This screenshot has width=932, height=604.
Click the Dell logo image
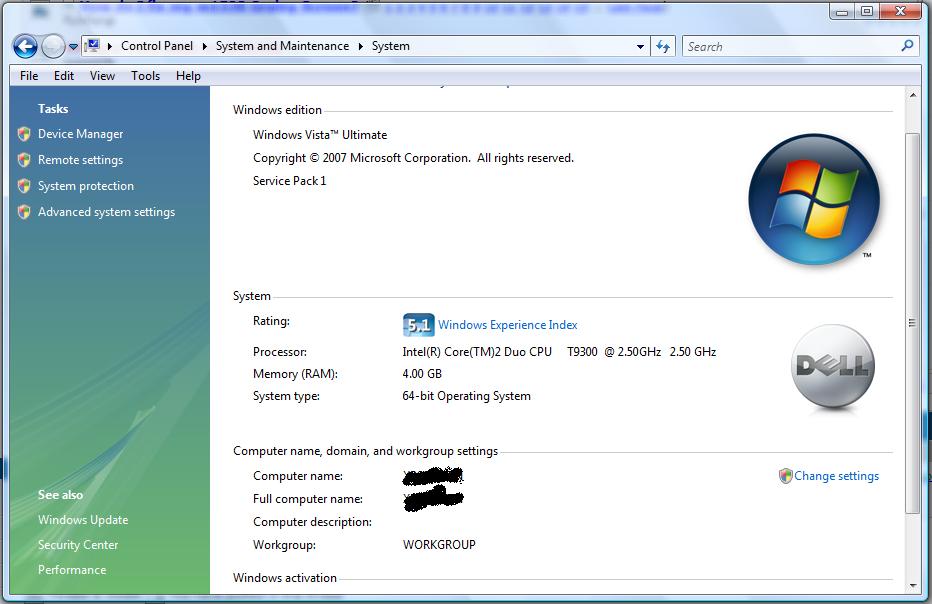tap(833, 366)
